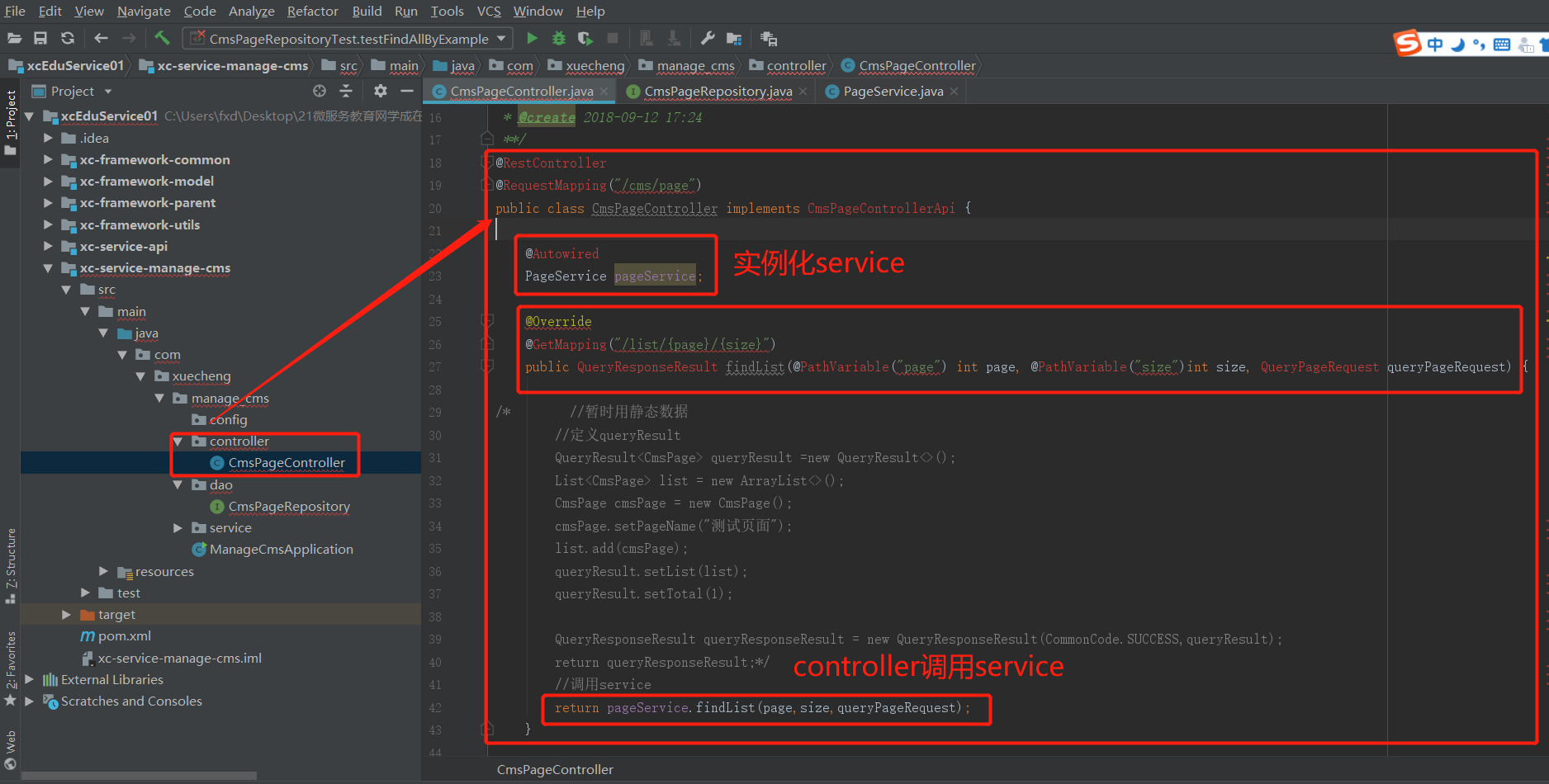Toggle Chinese input mode 中 icon

(x=1435, y=45)
